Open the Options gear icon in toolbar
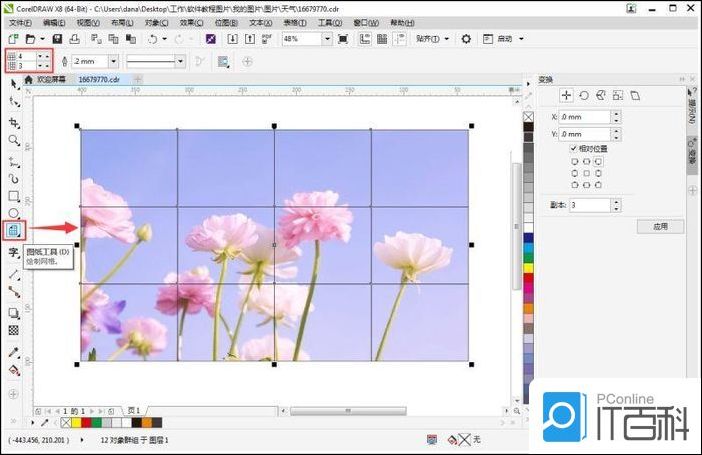Viewport: 702px width, 455px height. pos(466,39)
